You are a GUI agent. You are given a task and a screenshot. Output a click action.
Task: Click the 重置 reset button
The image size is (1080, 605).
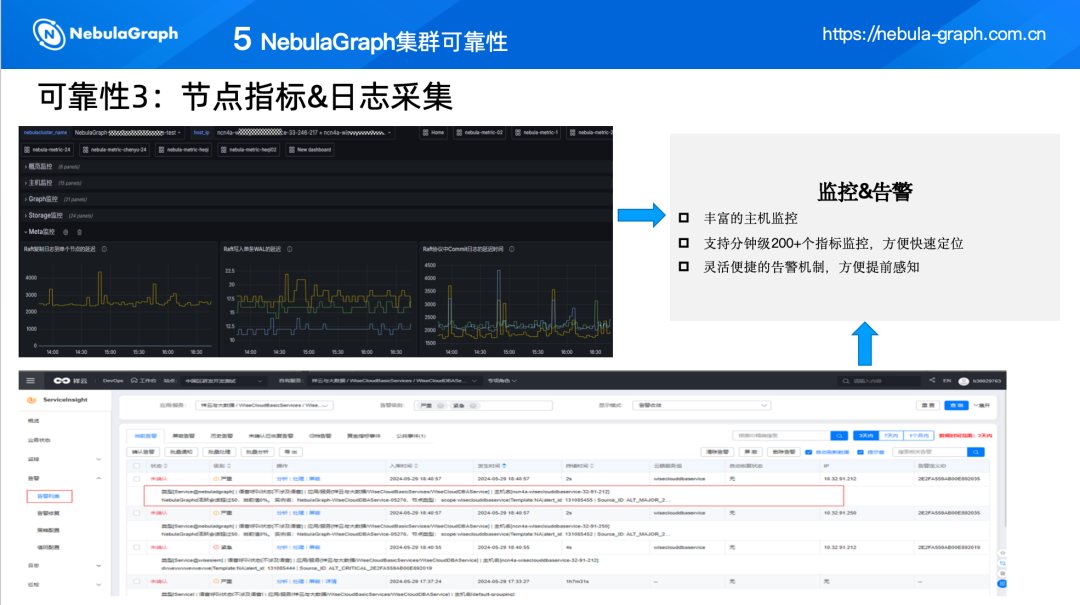pyautogui.click(x=928, y=406)
